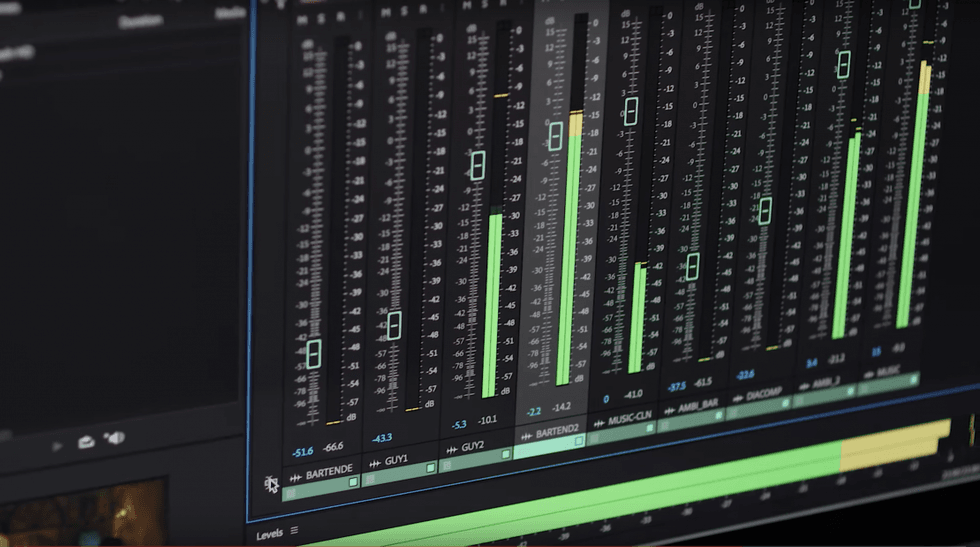Click BARTEND2 volume value -2.2
Viewport: 980px width, 547px height.
(x=534, y=411)
